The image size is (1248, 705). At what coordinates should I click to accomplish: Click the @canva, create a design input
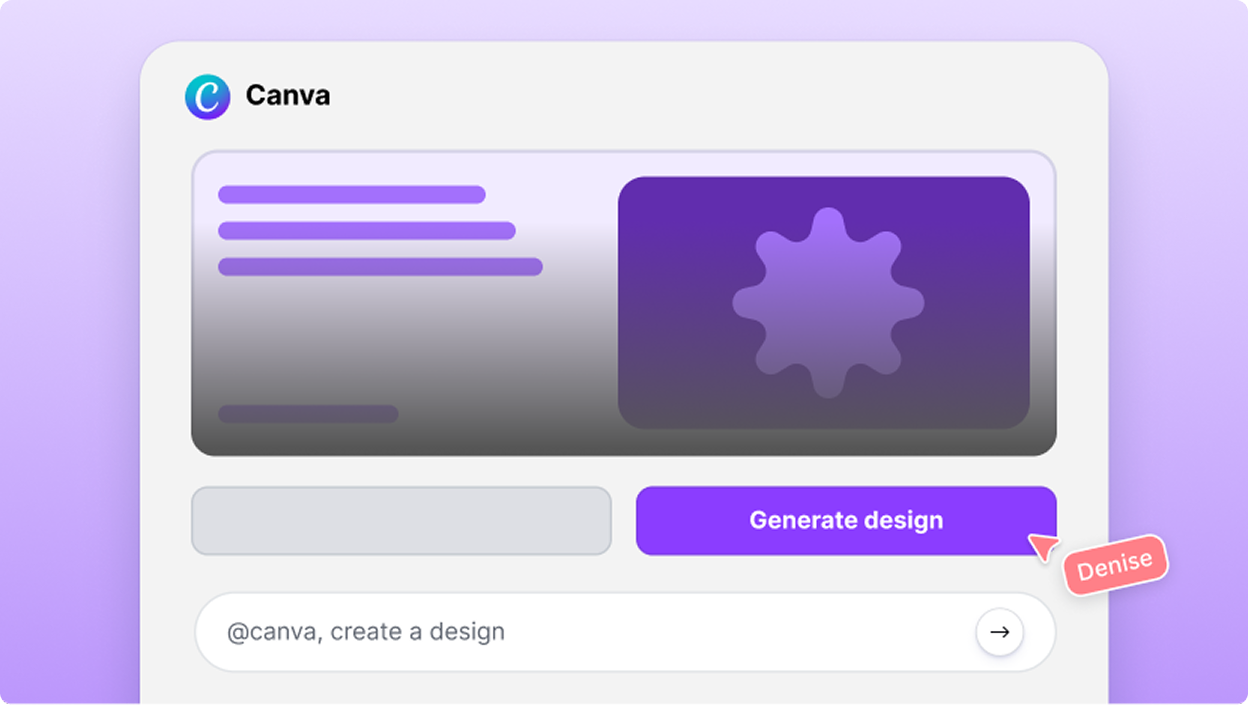pos(625,632)
